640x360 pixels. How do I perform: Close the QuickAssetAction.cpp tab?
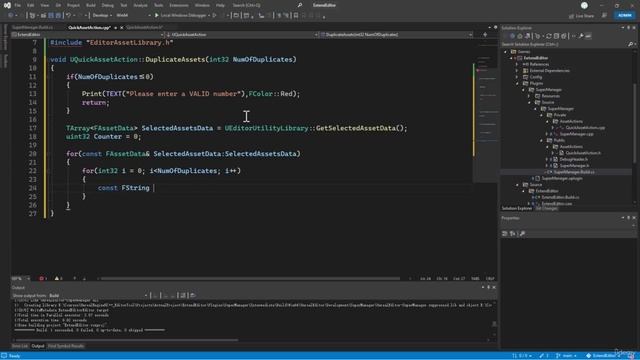(122, 28)
